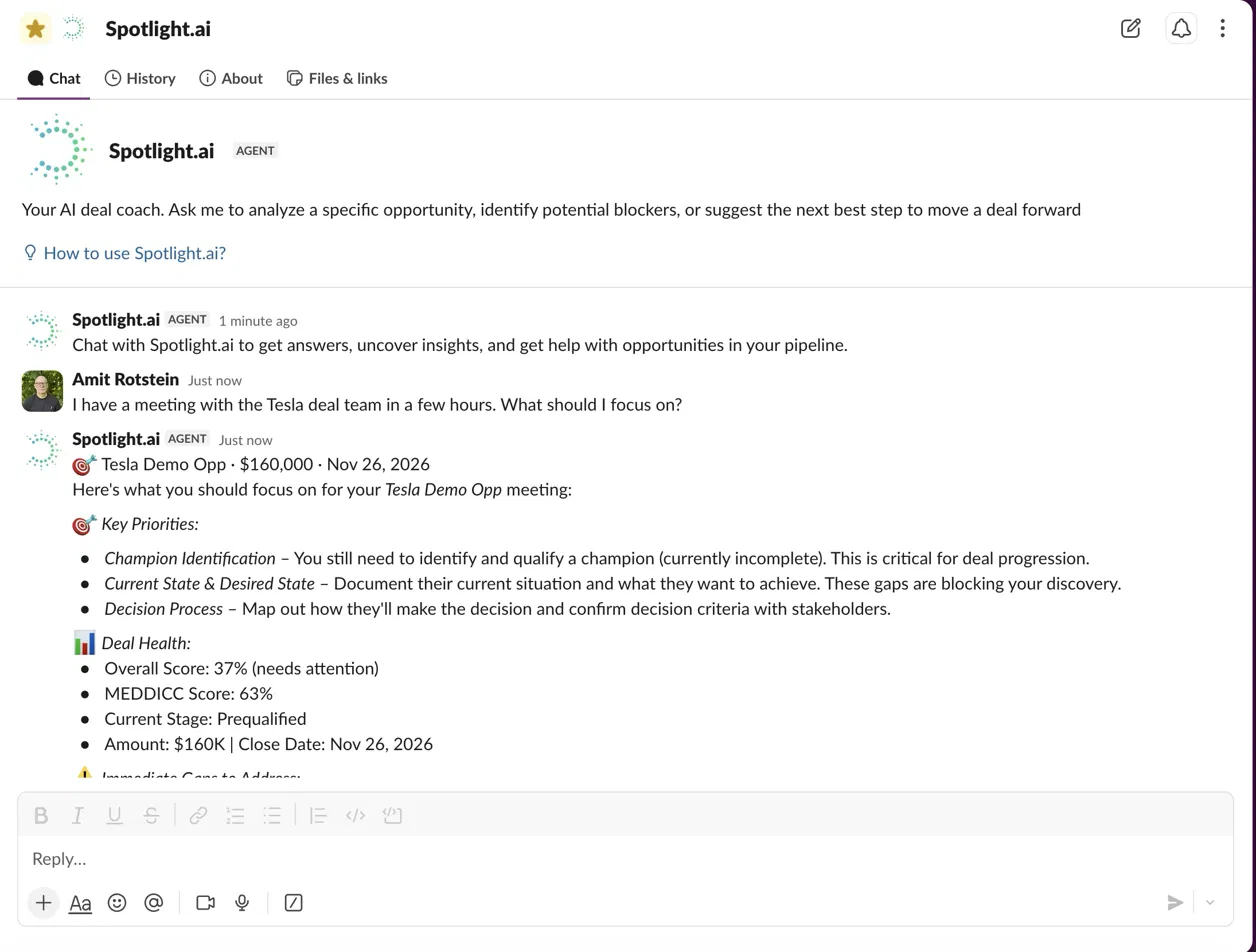The width and height of the screenshot is (1256, 952).
Task: Click into the Reply message field
Action: [x=625, y=859]
